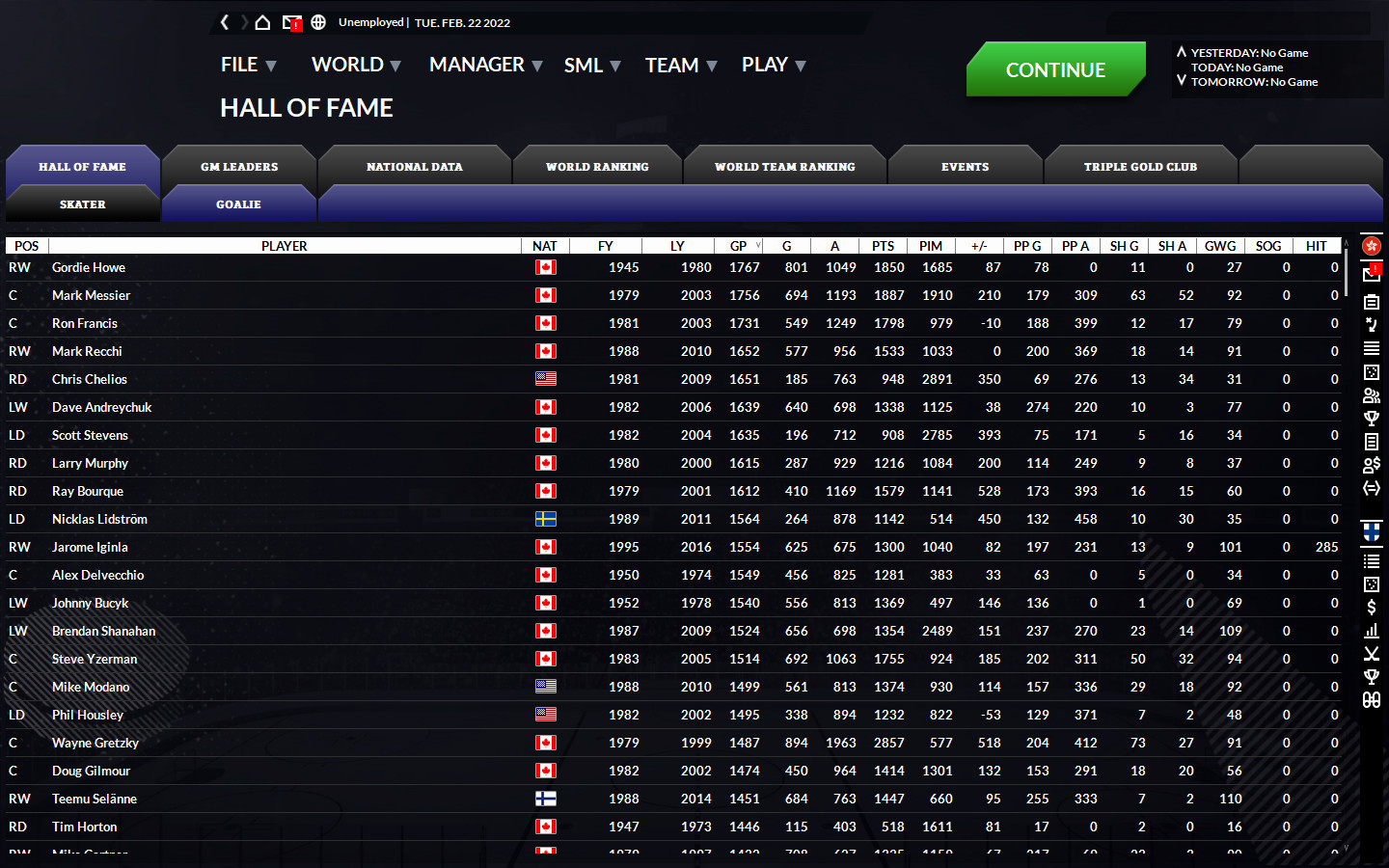Open the crossed hockey sticks icon

[1371, 654]
